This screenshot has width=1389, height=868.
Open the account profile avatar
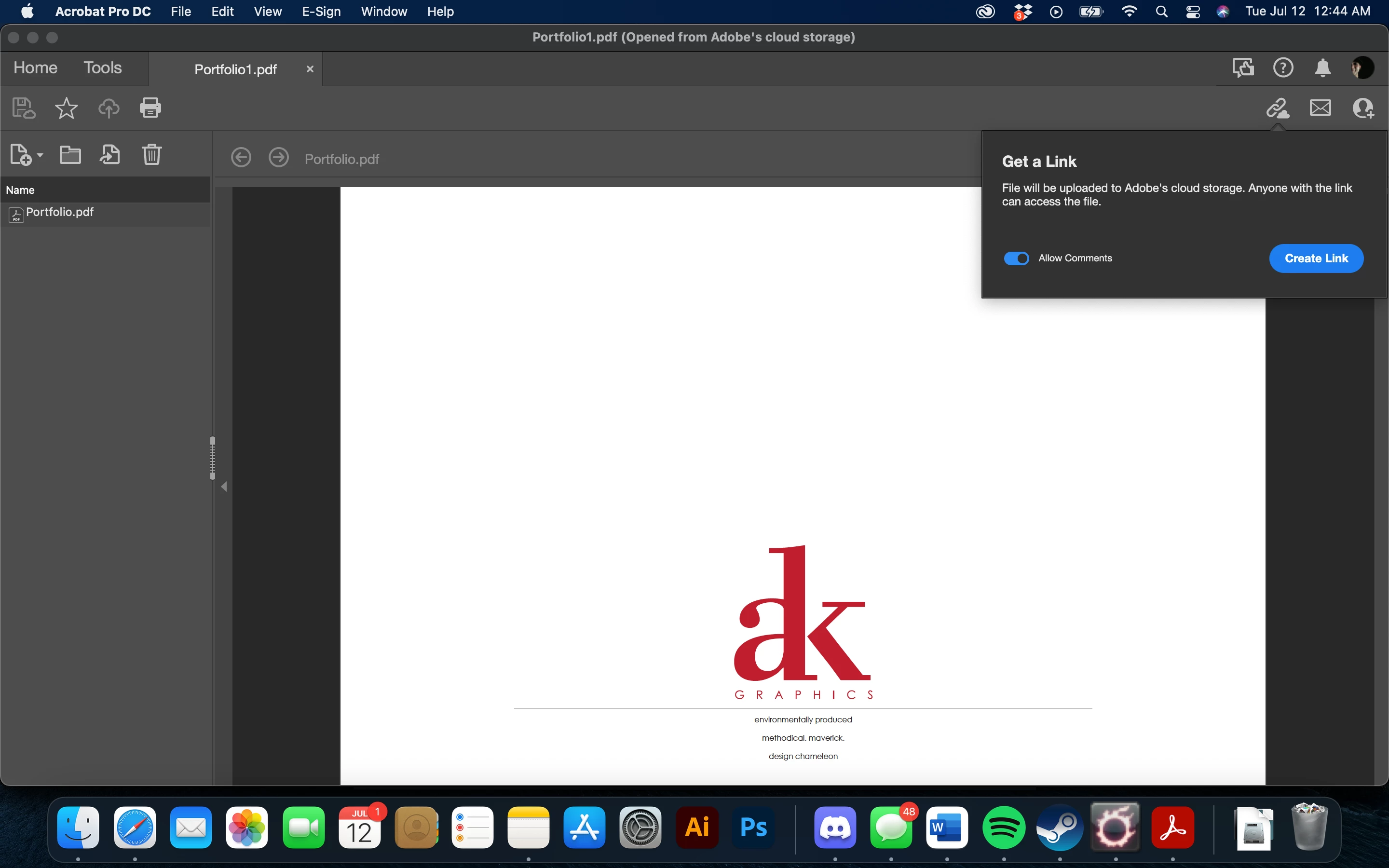1362,68
